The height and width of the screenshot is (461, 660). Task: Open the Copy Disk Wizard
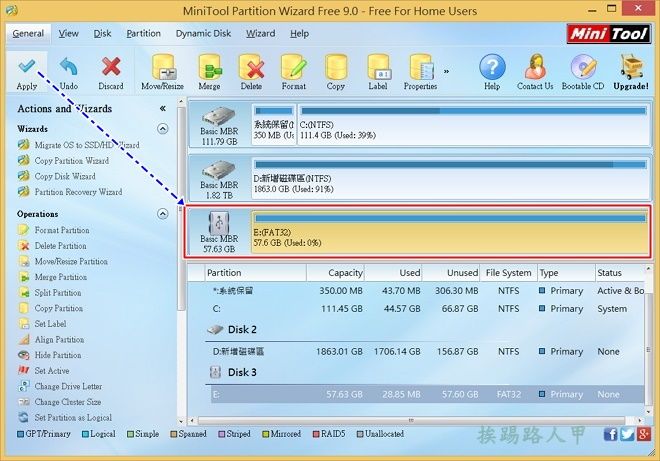coord(57,176)
